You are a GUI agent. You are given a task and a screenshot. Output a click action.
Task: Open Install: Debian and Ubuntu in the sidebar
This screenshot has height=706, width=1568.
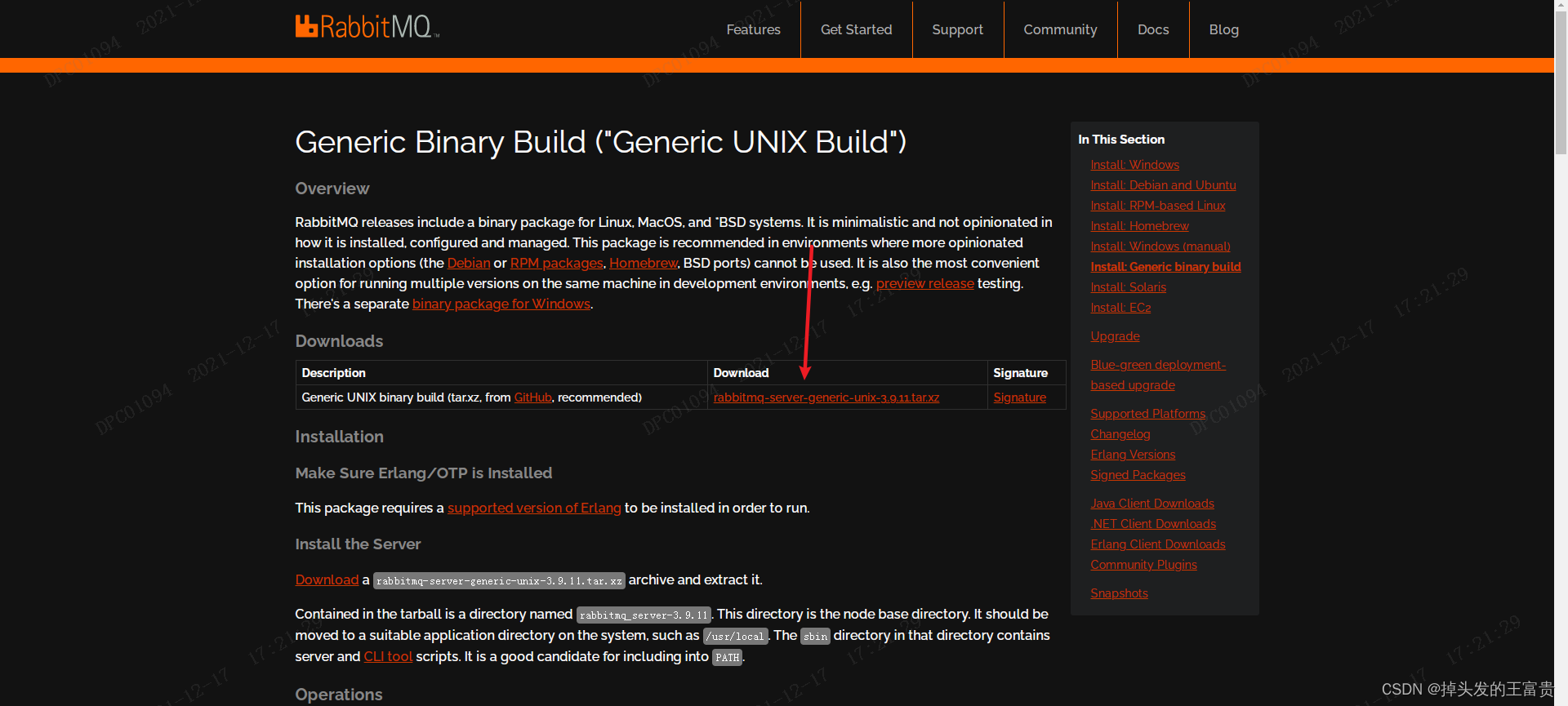[1163, 185]
